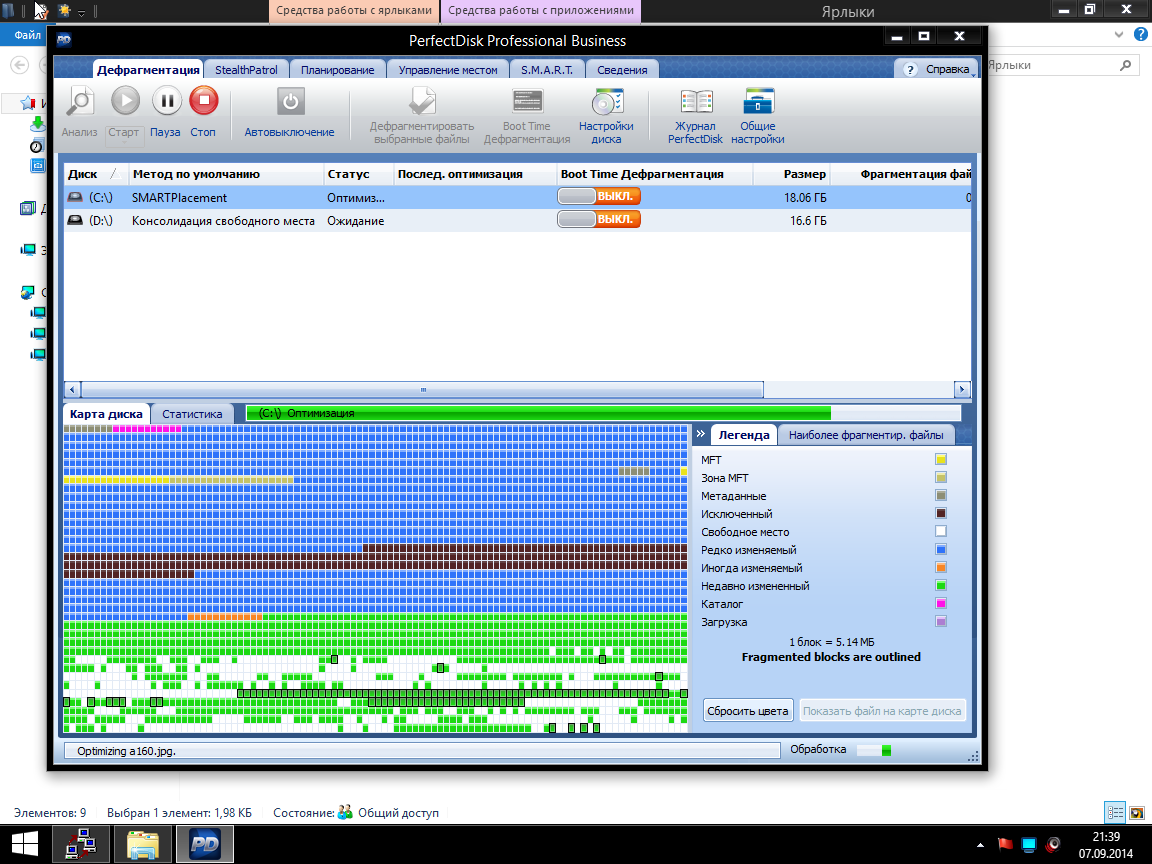Switch to StealthPatrol tab

click(246, 70)
